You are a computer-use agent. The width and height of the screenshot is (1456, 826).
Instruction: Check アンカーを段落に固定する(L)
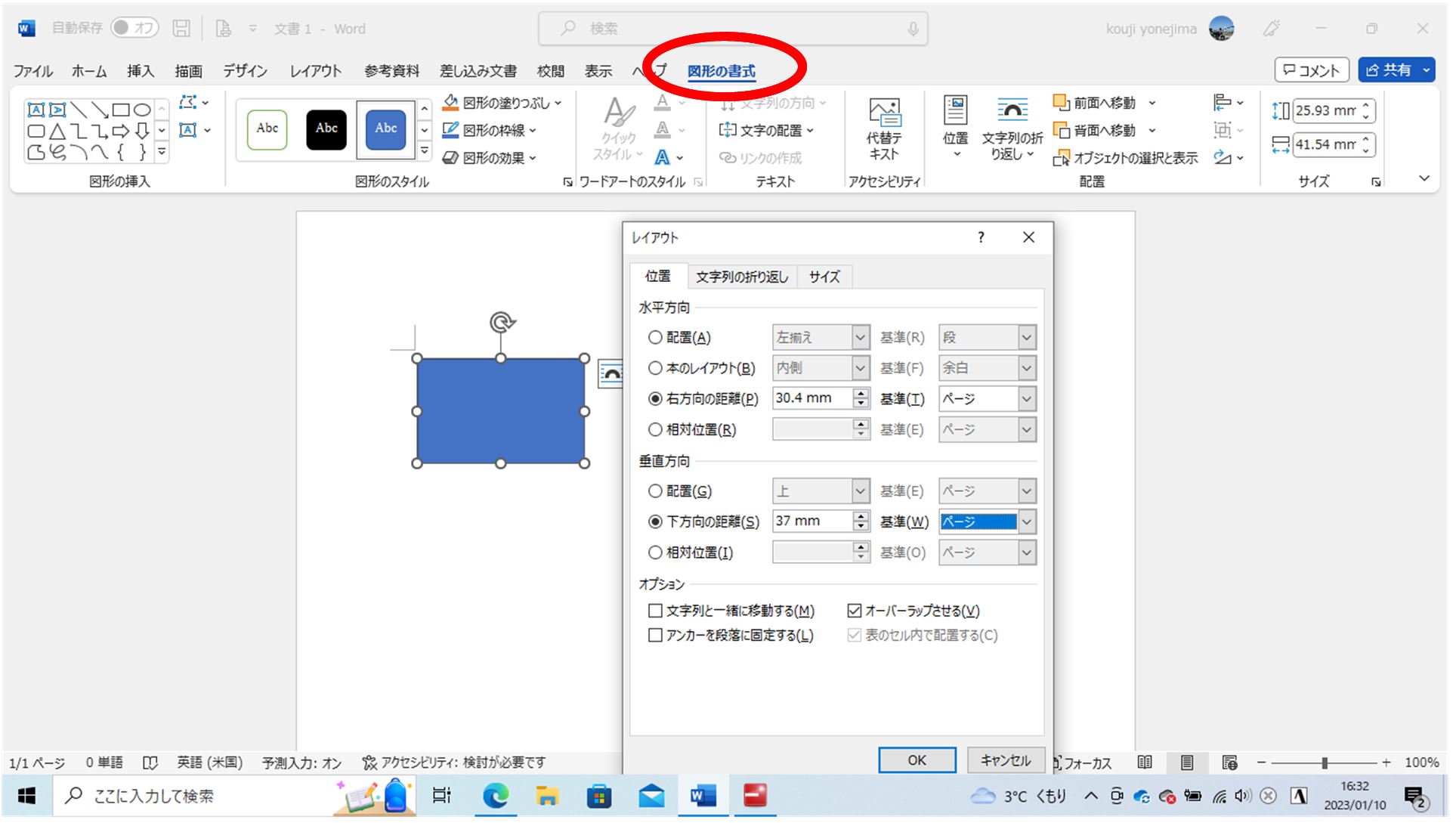tap(655, 636)
